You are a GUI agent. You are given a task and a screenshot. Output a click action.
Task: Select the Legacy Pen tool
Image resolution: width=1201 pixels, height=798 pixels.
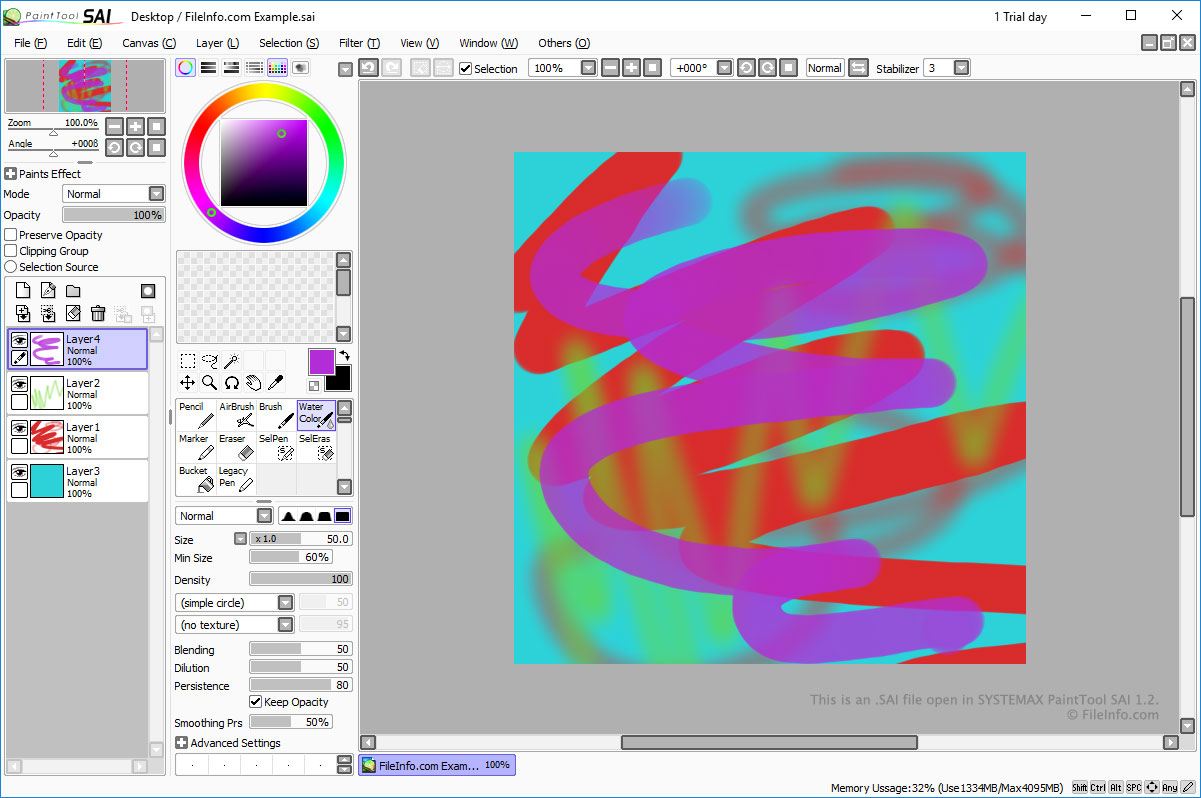click(x=236, y=479)
